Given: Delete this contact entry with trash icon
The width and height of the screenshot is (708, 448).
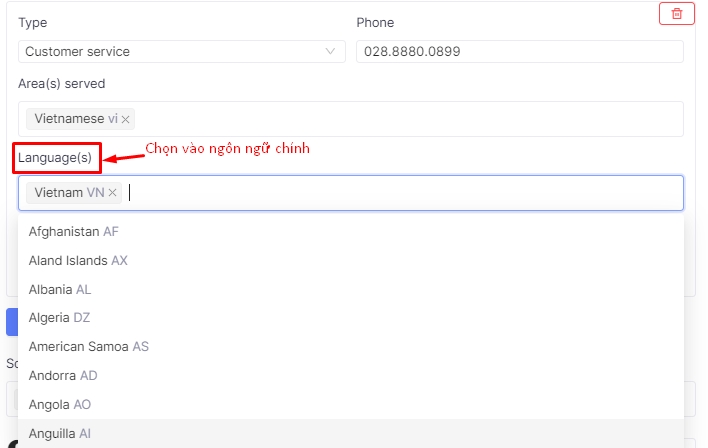Looking at the screenshot, I should (676, 14).
